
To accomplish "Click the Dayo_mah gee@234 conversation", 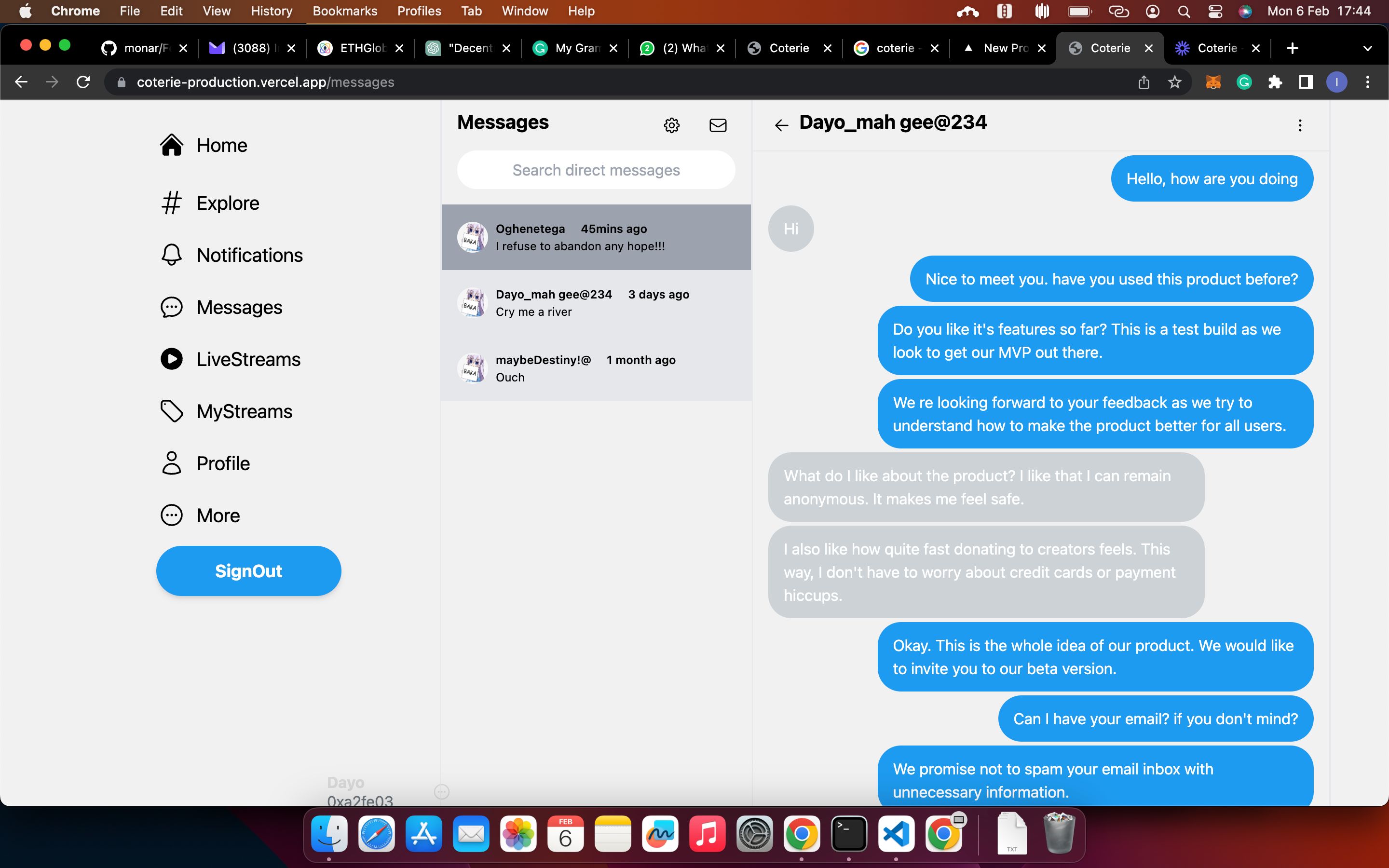I will coord(596,302).
